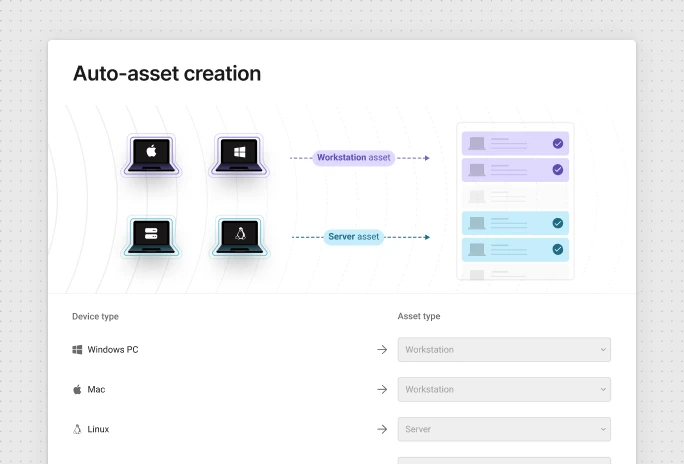Click the Linux device label
The image size is (684, 464).
(98, 429)
